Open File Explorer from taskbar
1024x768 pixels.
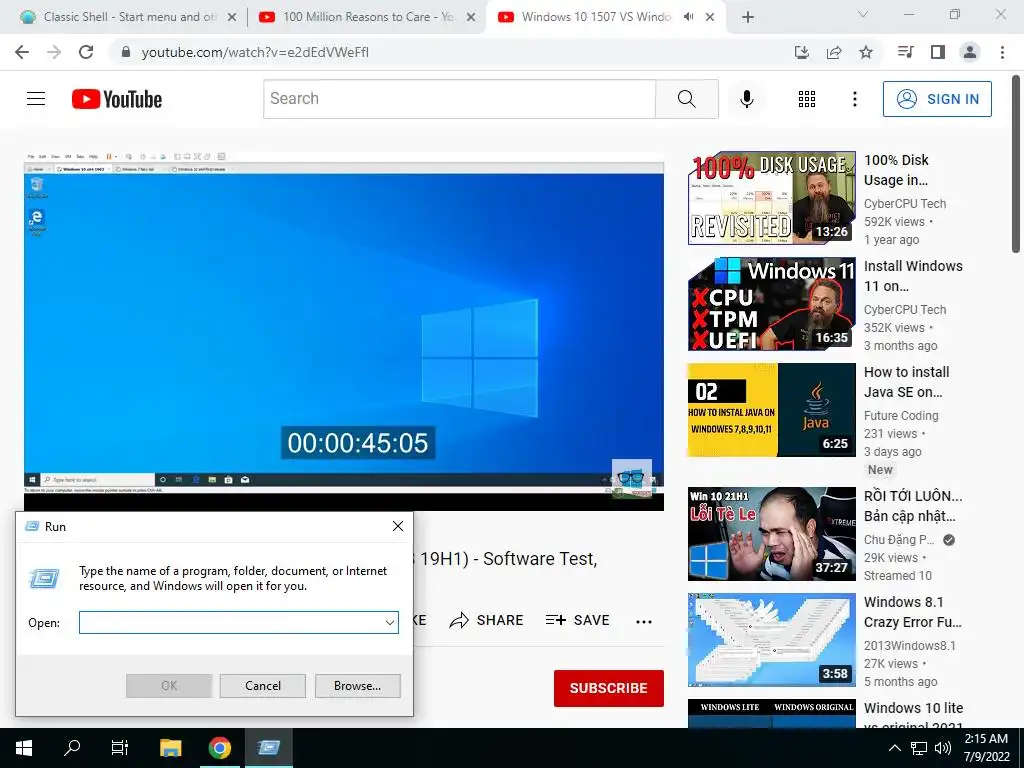(x=170, y=748)
